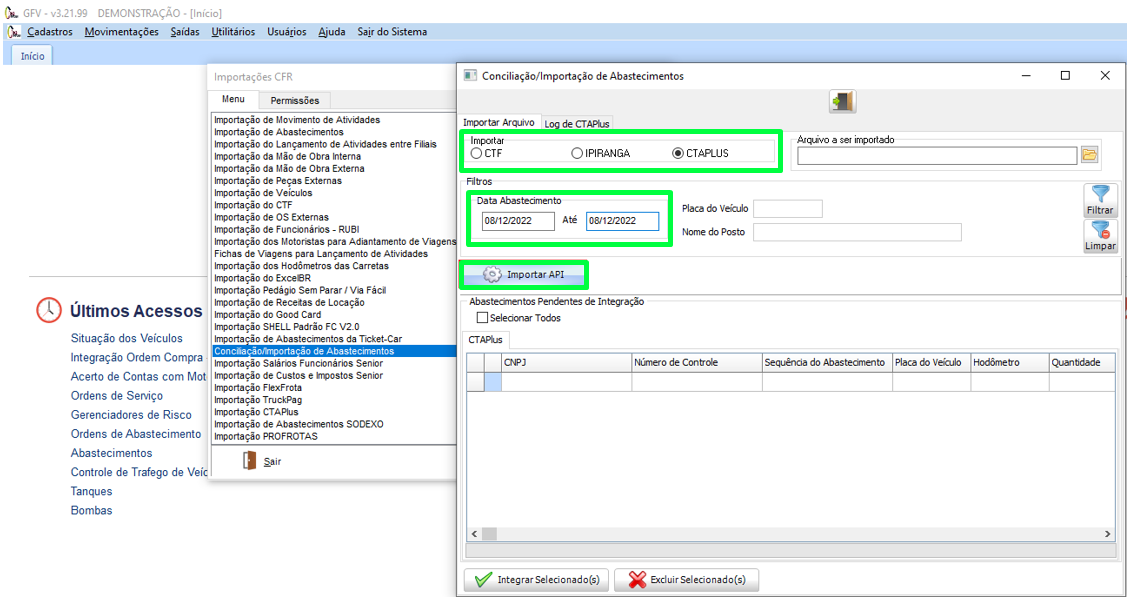This screenshot has width=1136, height=615.
Task: Switch to the Log de CTAPlus tab
Action: click(x=577, y=124)
